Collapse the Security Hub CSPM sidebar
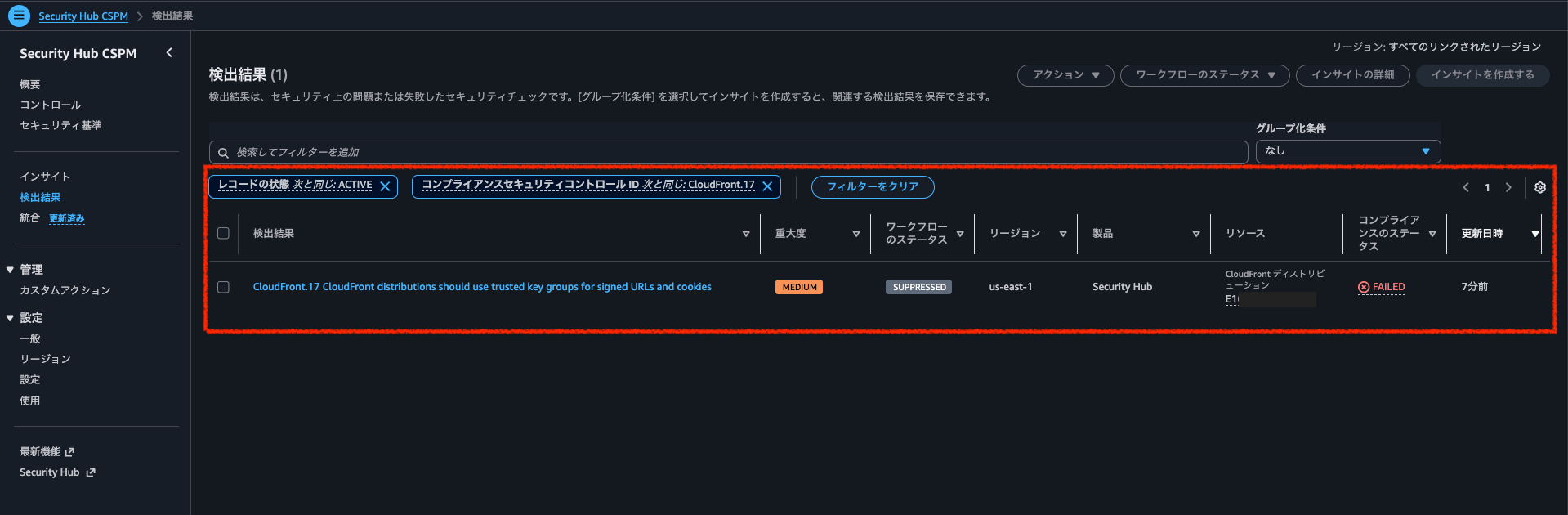Image resolution: width=1568 pixels, height=515 pixels. pyautogui.click(x=169, y=53)
